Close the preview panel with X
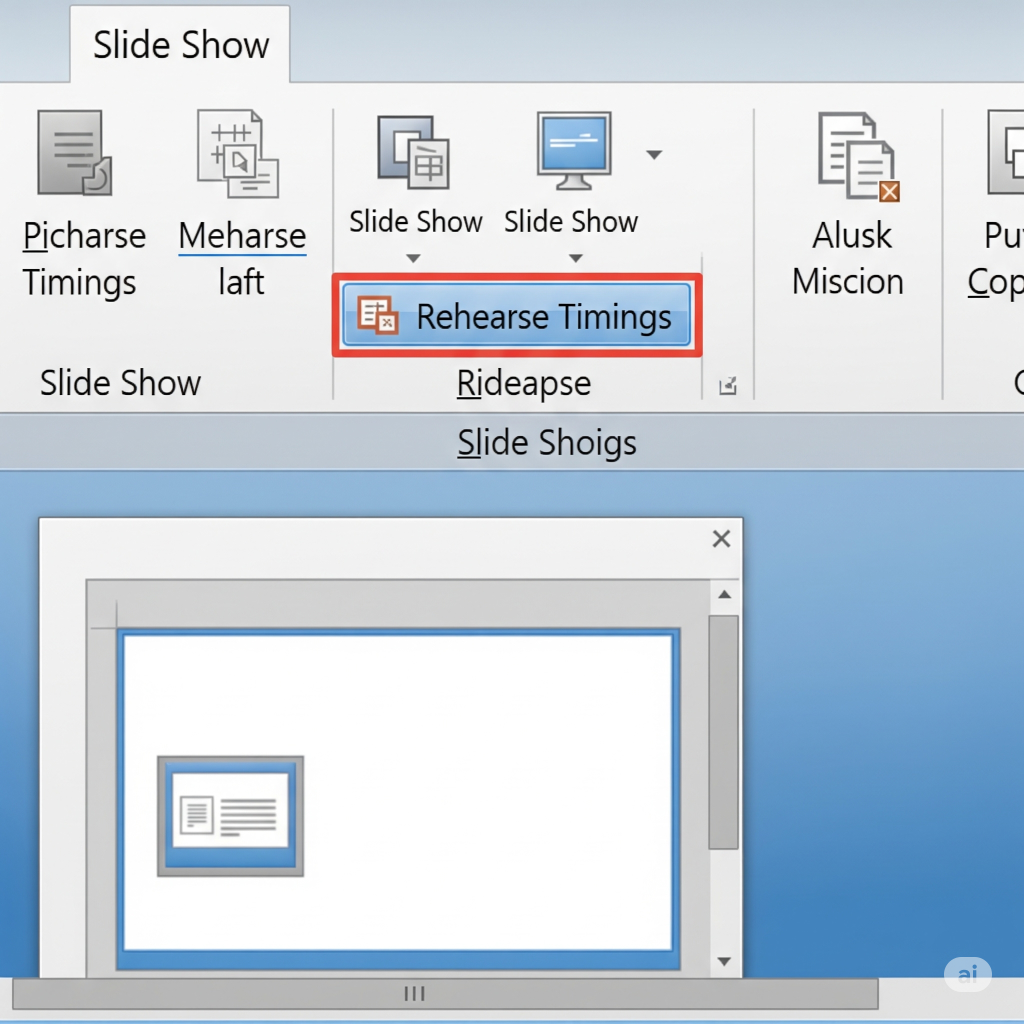This screenshot has height=1024, width=1024. 721,539
